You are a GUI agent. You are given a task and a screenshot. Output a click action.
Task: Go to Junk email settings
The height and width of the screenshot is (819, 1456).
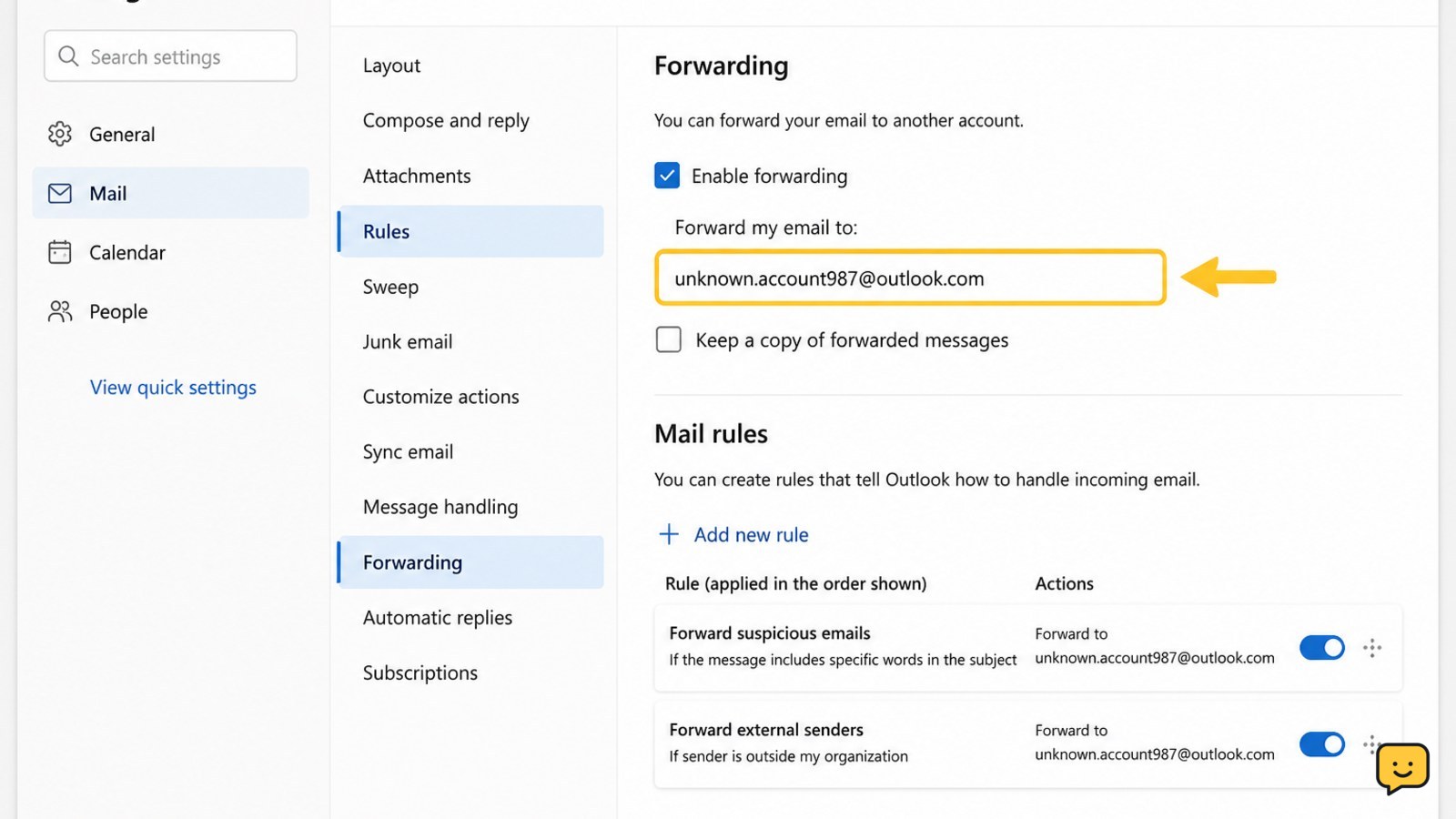[x=408, y=341]
